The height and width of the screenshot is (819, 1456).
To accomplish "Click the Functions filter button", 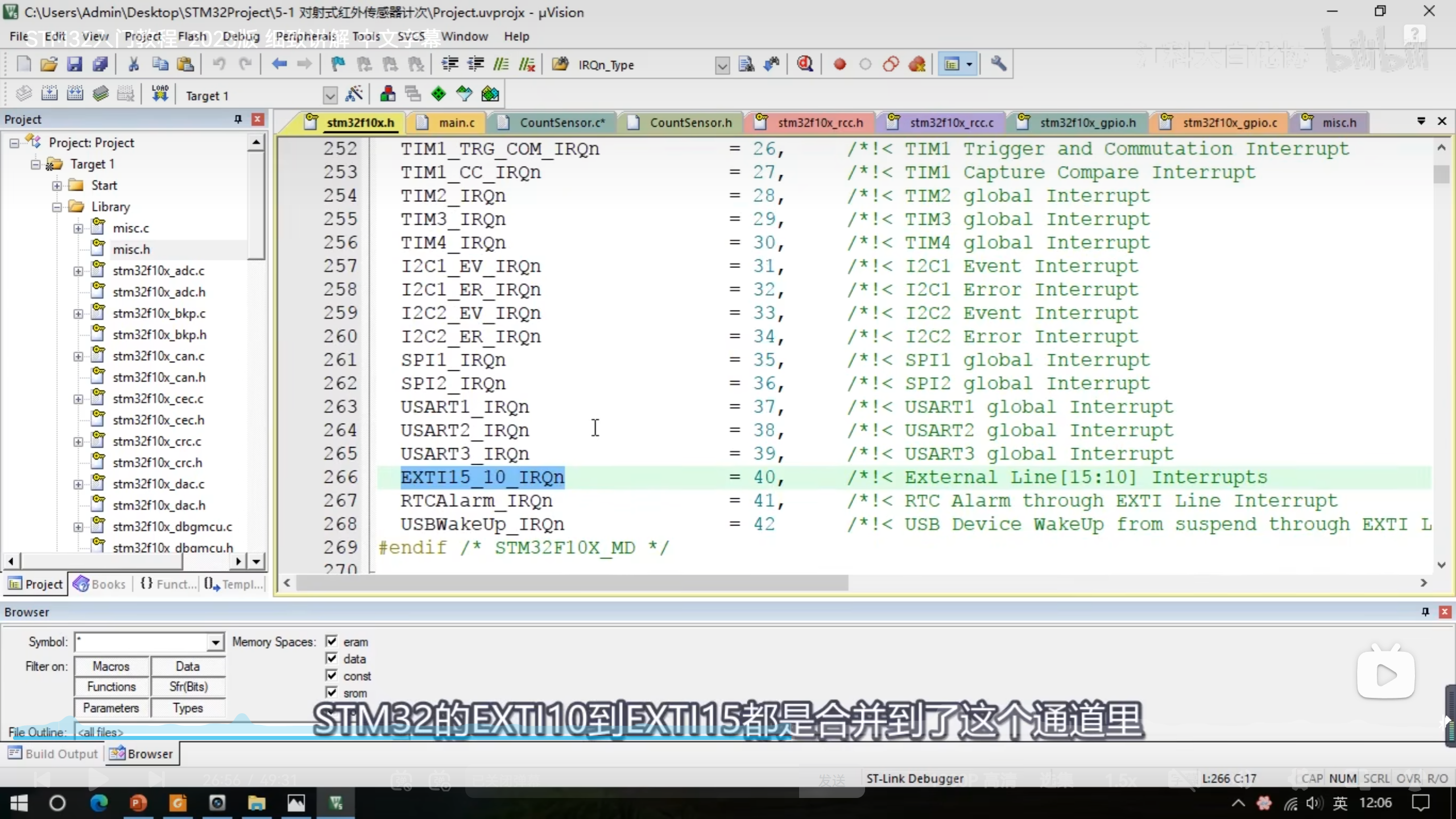I will [x=111, y=687].
